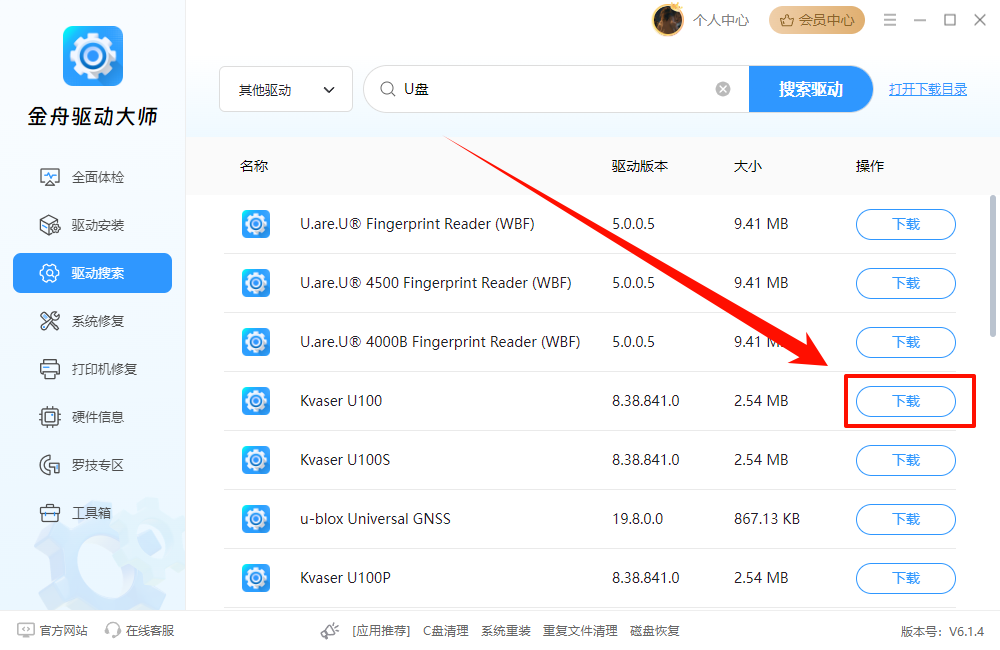
Task: Click the 搜索驱动 search button
Action: pyautogui.click(x=811, y=89)
